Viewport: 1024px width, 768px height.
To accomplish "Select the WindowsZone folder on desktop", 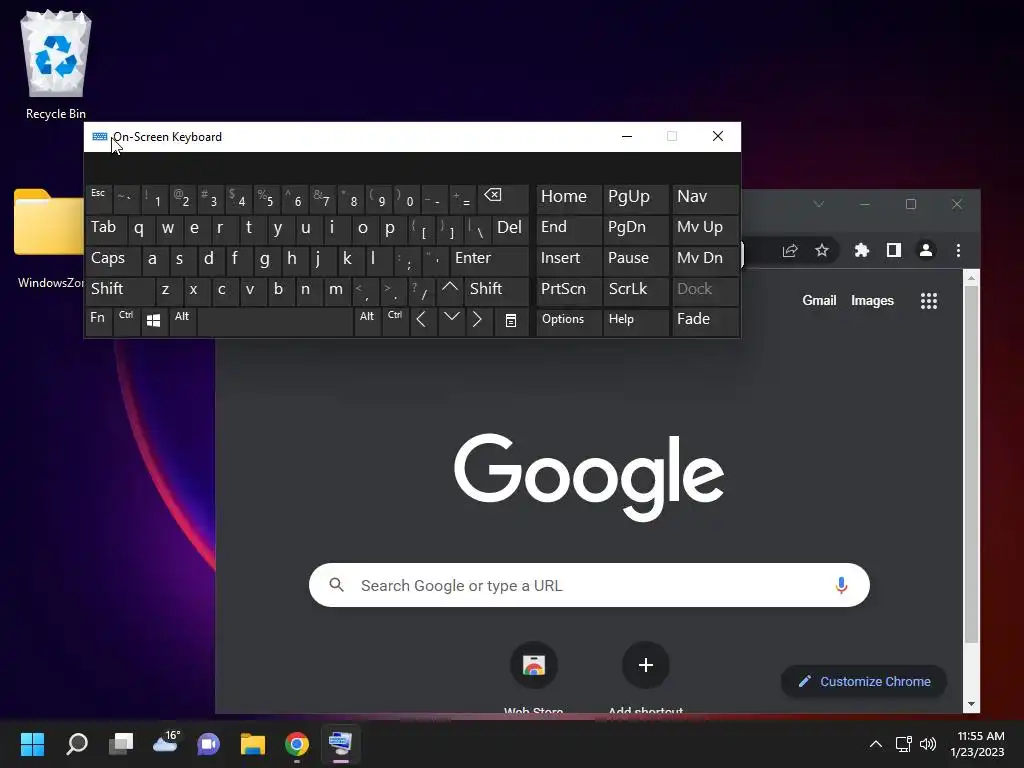I will 49,238.
